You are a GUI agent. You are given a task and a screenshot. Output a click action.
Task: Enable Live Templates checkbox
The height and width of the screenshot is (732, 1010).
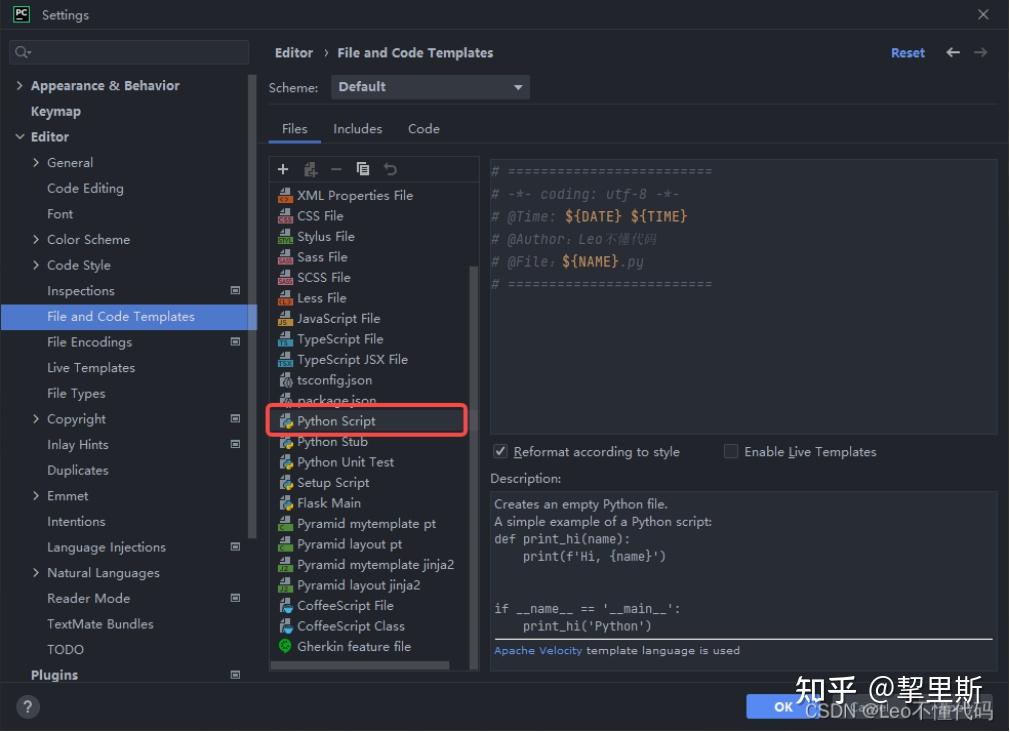coord(731,451)
